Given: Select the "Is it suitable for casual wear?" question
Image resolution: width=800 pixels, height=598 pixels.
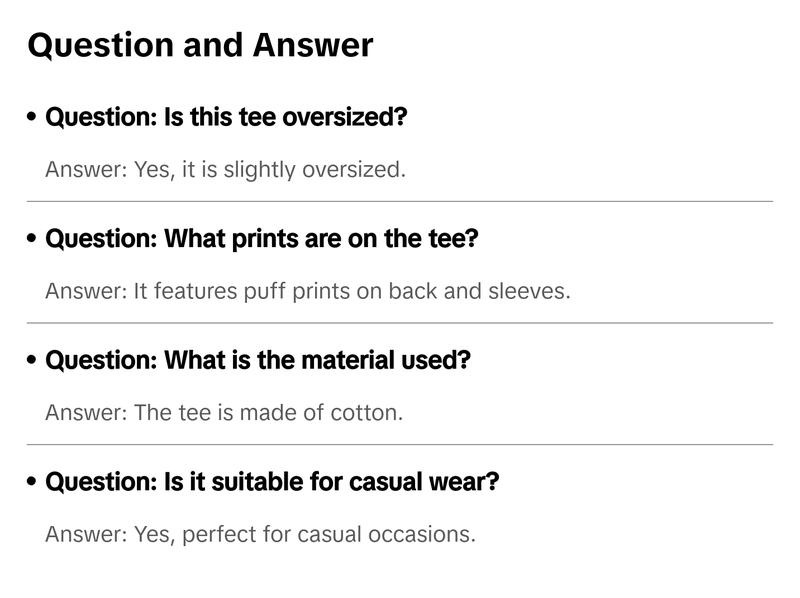Looking at the screenshot, I should click(272, 482).
